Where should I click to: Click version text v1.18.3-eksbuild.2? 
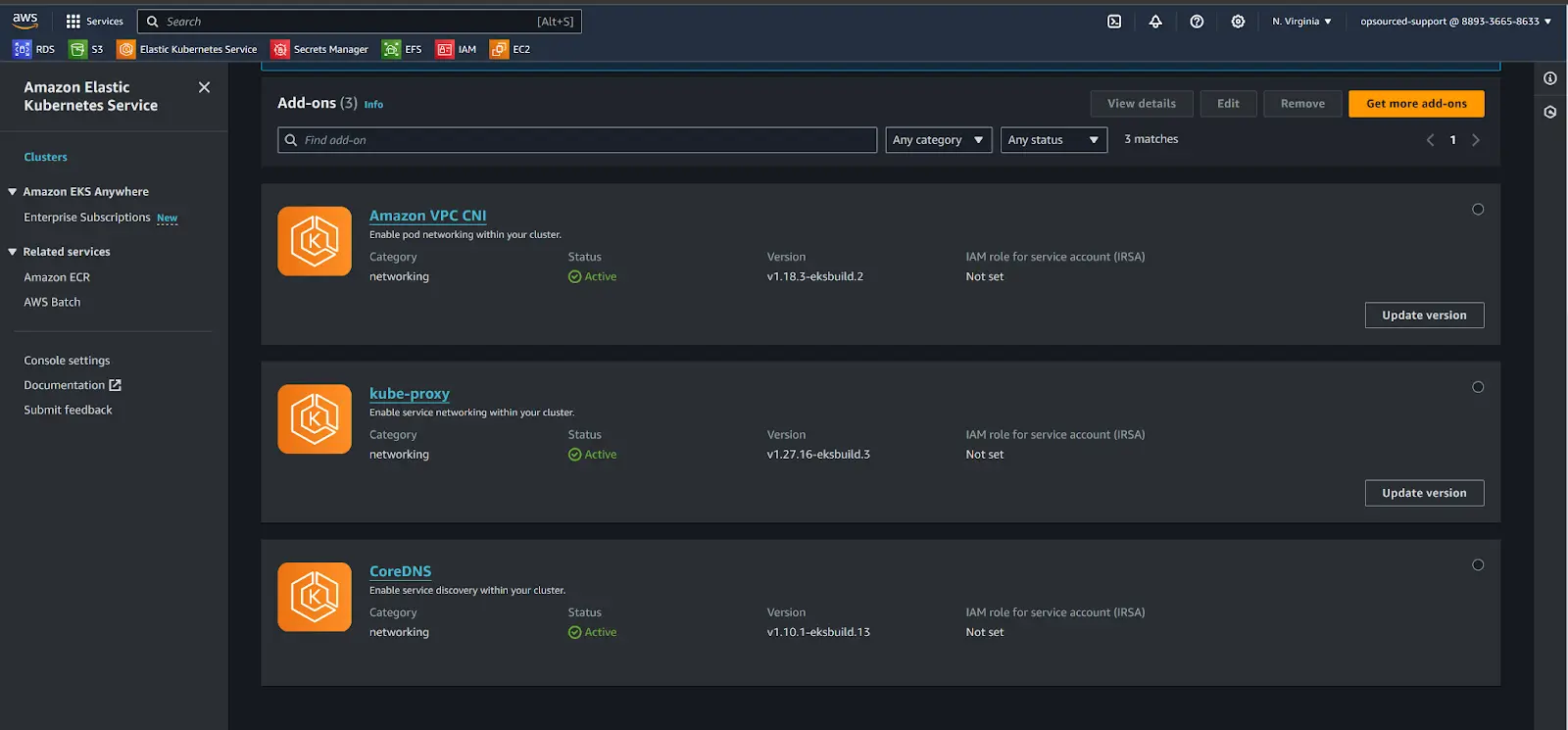point(815,276)
